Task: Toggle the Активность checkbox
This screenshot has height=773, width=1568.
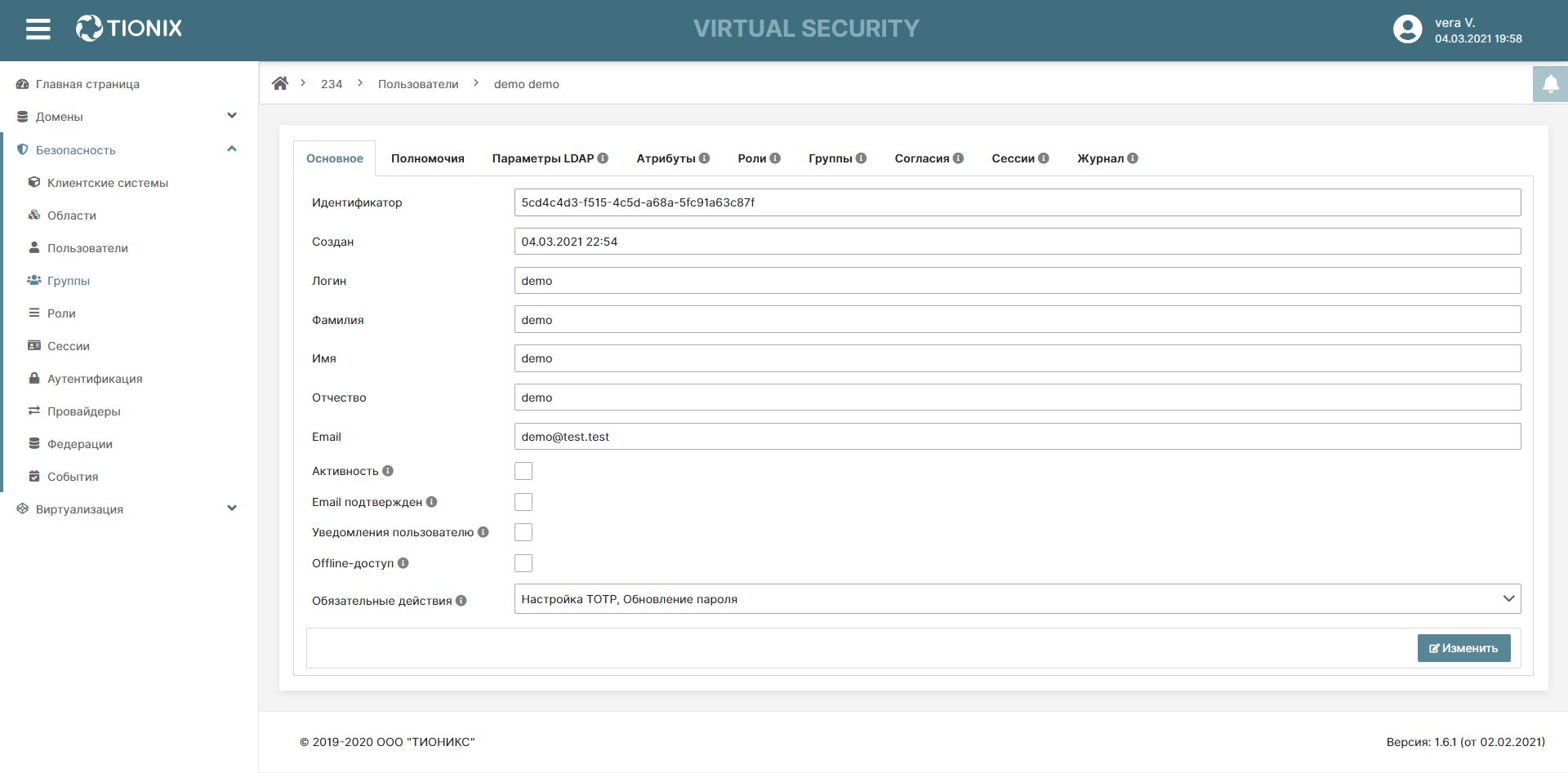Action: point(523,471)
